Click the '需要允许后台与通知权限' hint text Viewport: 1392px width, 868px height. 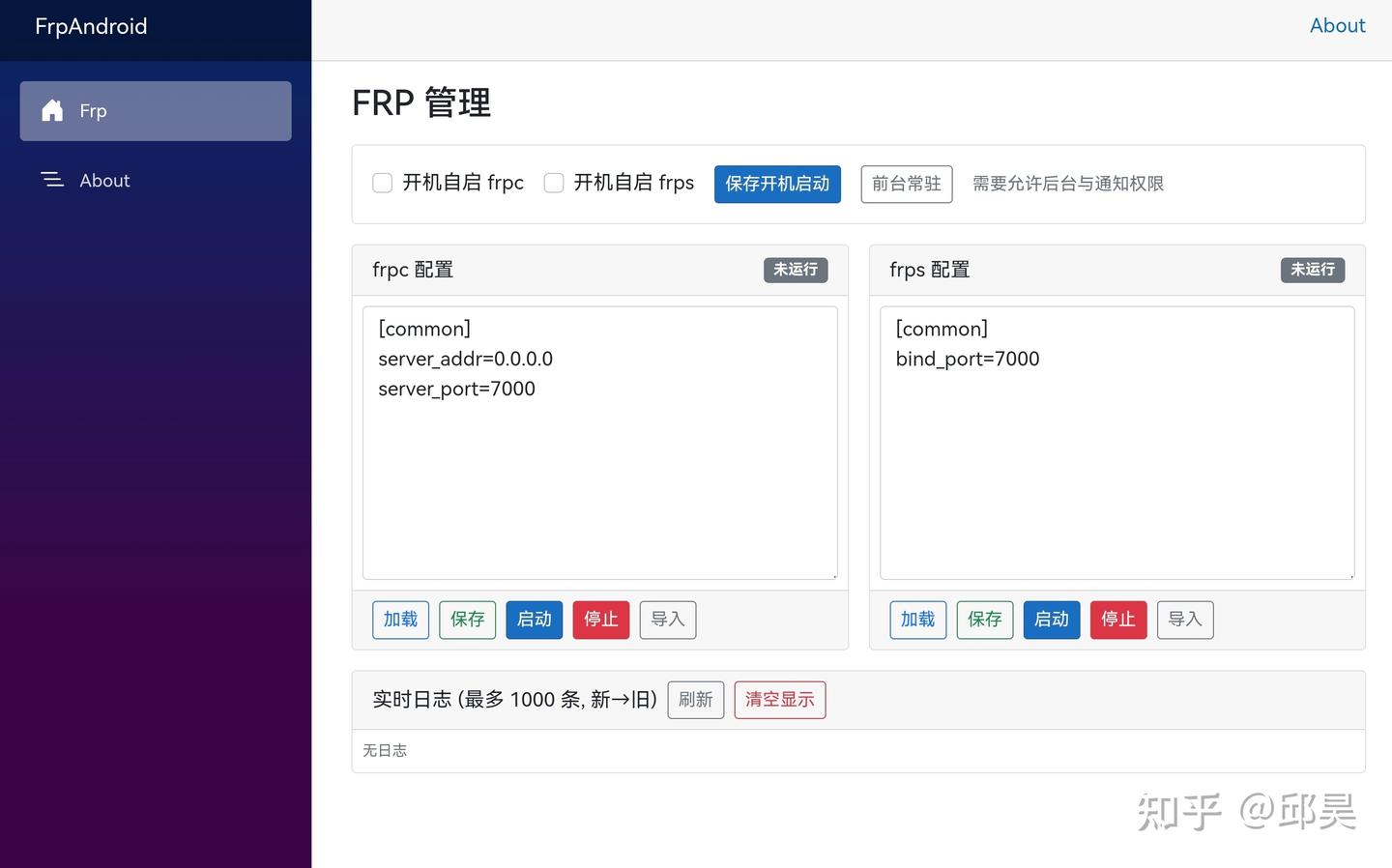tap(1068, 184)
